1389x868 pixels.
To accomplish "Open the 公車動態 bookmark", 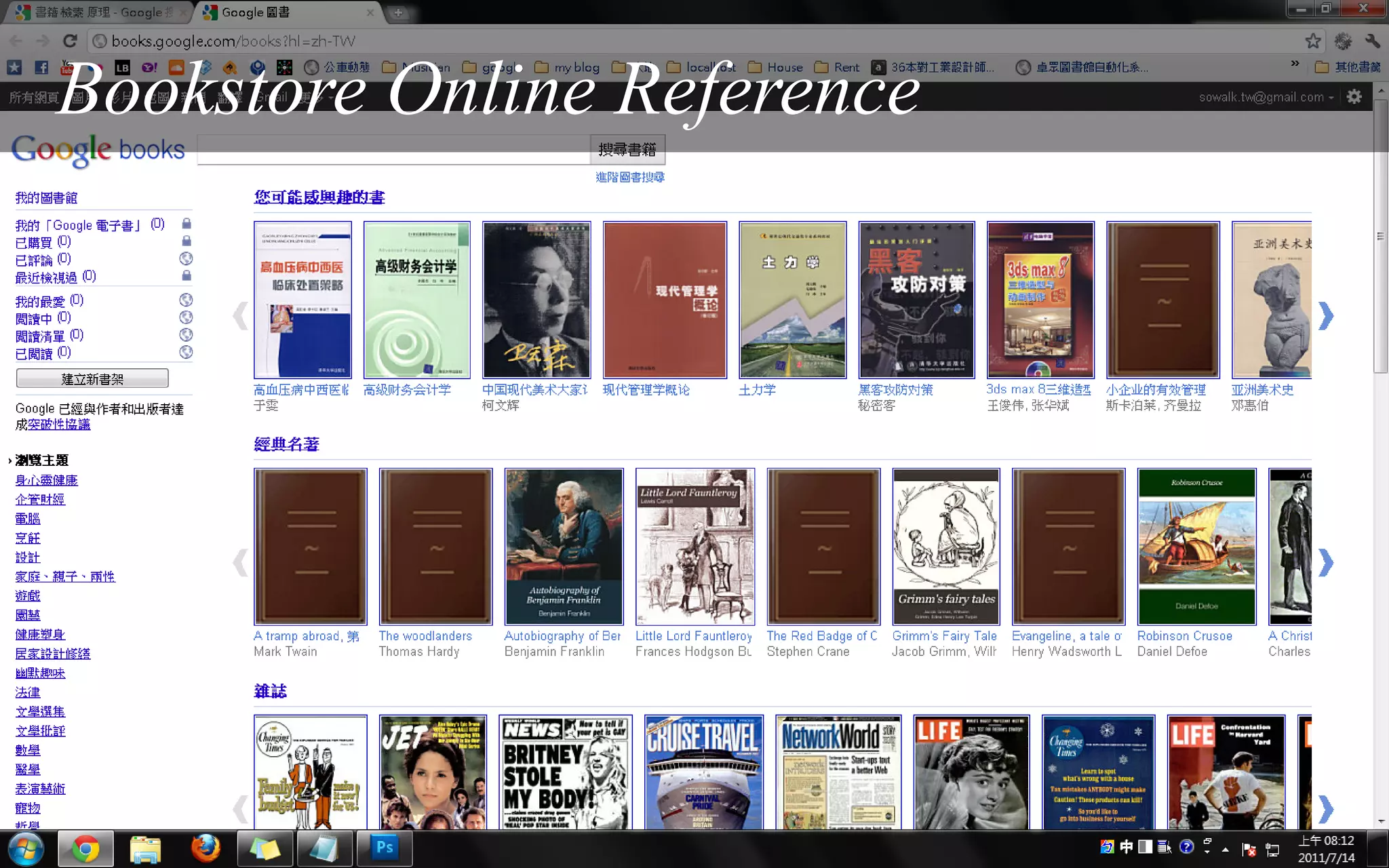I will 337,67.
